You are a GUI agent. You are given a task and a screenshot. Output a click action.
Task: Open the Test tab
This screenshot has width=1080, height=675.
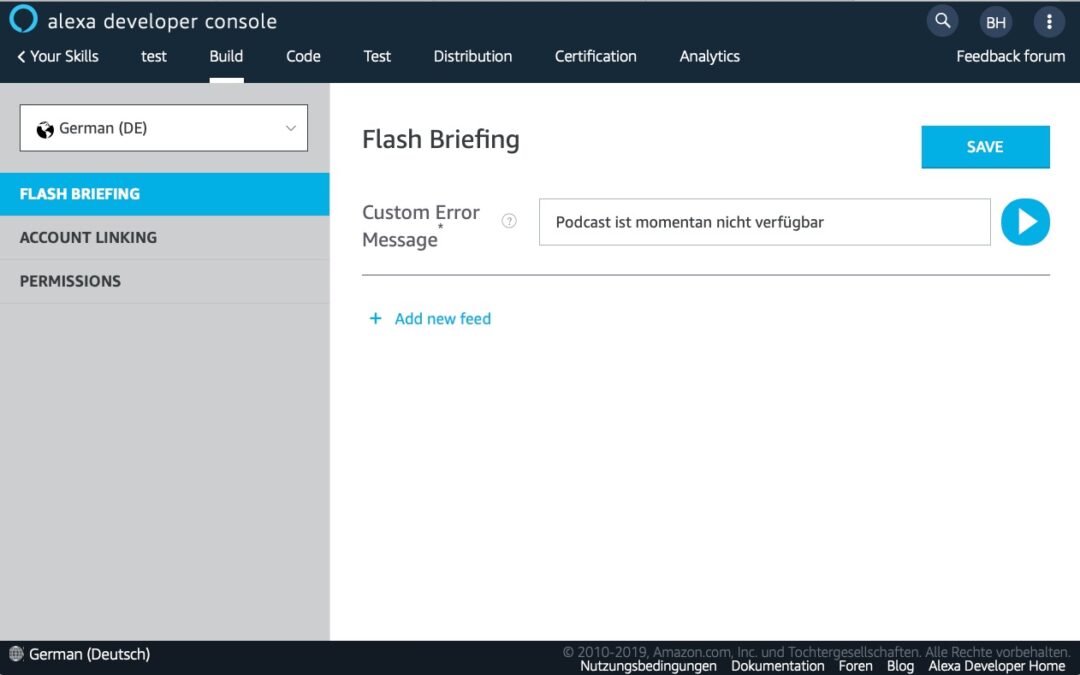[377, 56]
